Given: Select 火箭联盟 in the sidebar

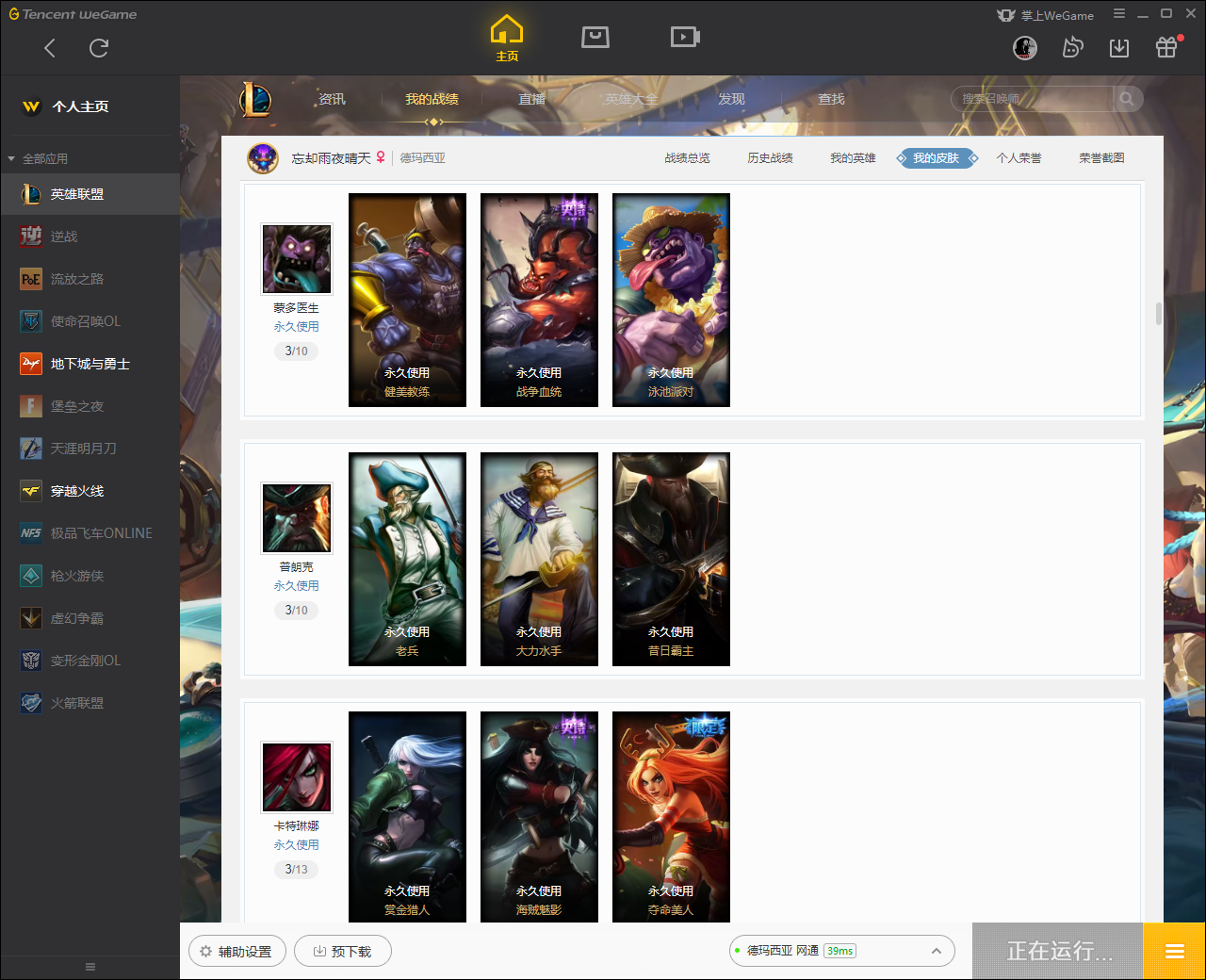Looking at the screenshot, I should [x=90, y=703].
